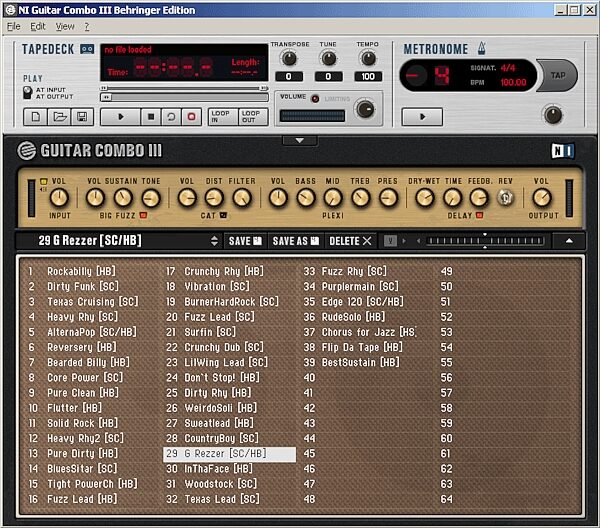Toggle the input noise gate icon

44,181
